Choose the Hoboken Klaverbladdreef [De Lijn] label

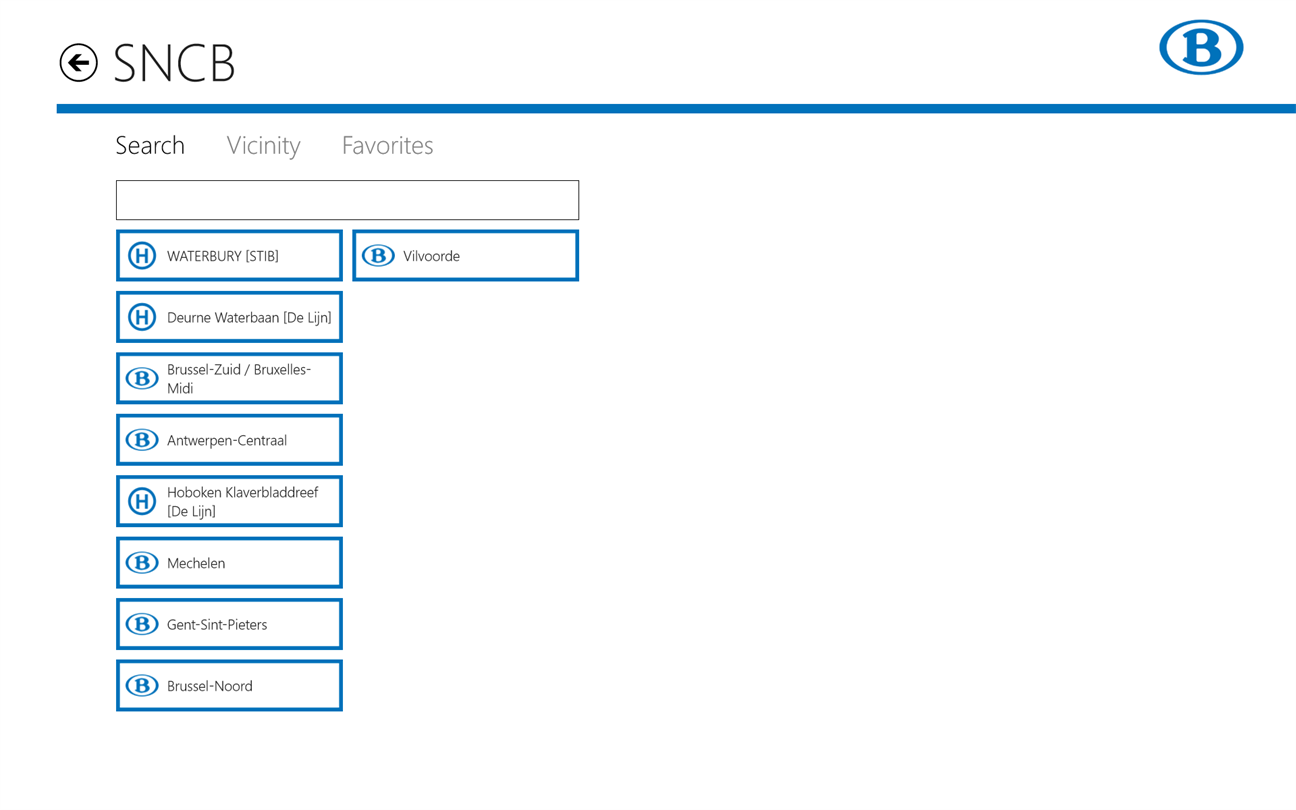coord(242,502)
